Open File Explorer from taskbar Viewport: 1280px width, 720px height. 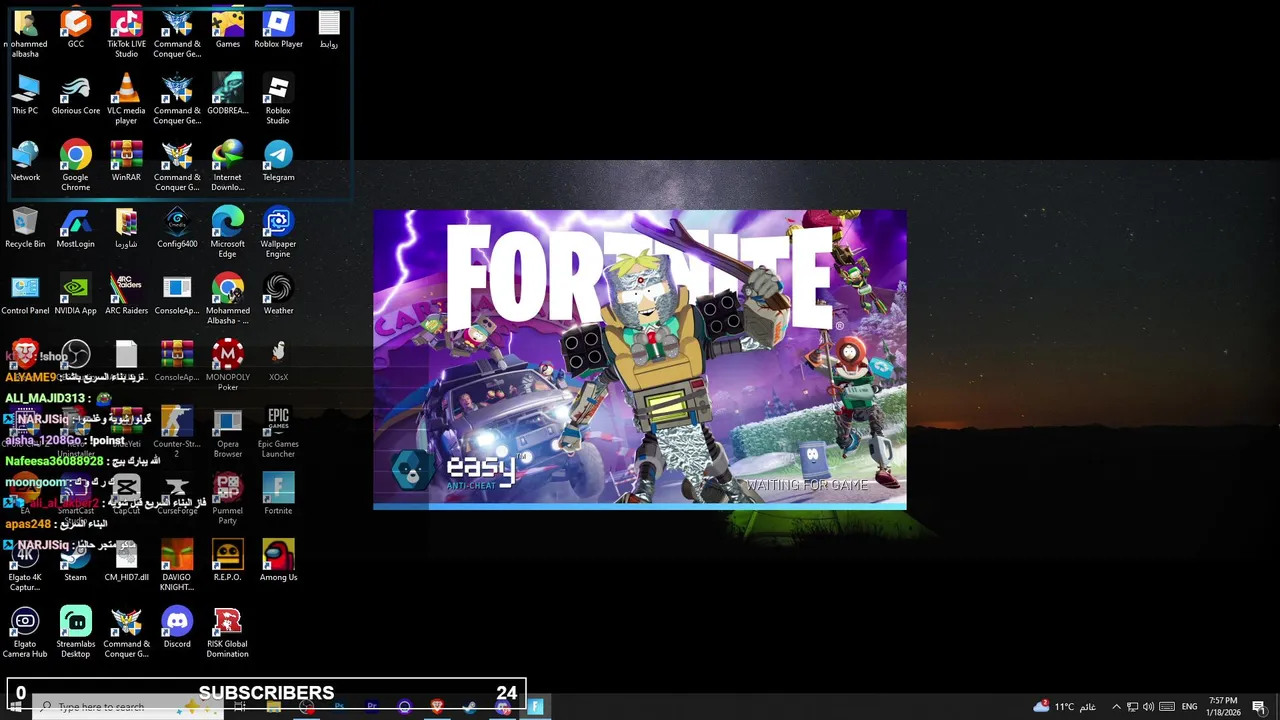(273, 707)
